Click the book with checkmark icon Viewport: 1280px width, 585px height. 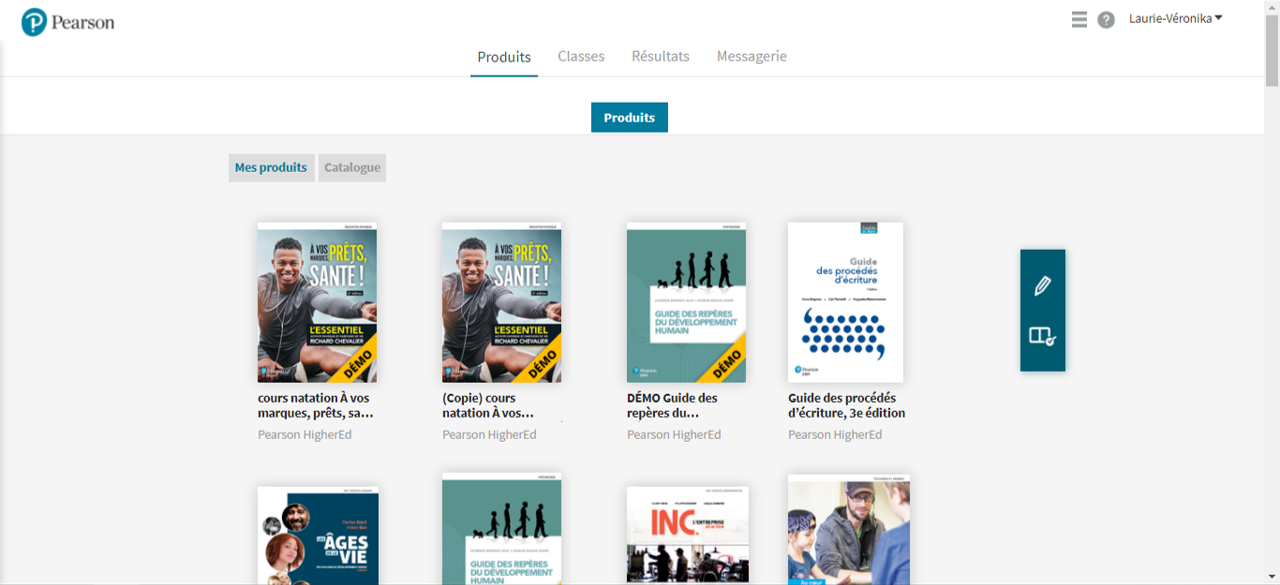click(x=1042, y=337)
